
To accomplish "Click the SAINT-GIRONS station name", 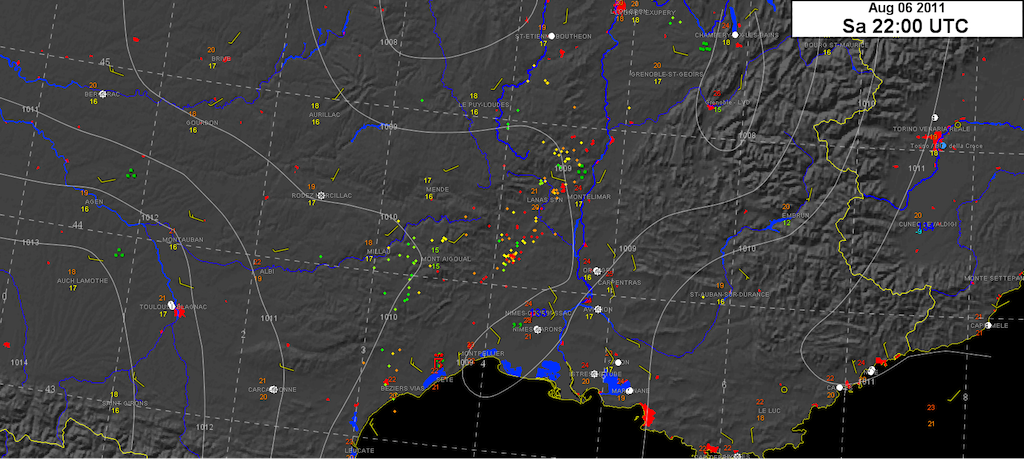I will (124, 403).
